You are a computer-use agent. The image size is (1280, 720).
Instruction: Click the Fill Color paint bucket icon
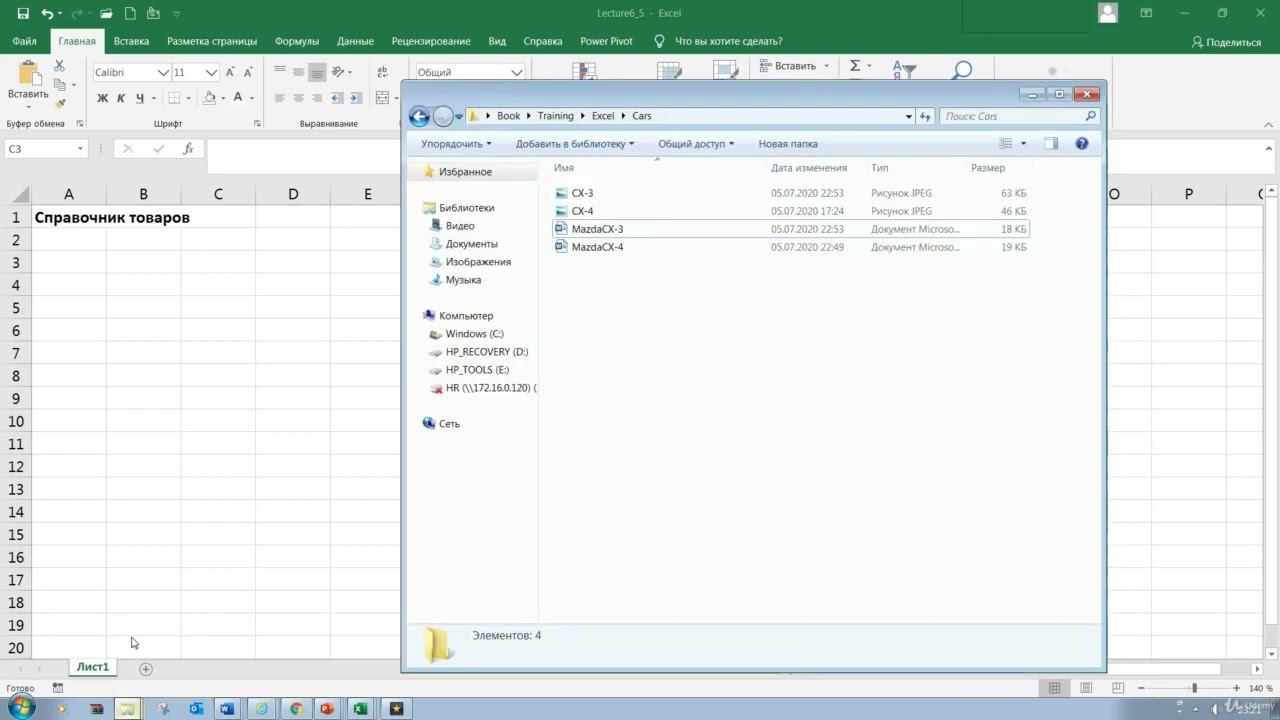(x=209, y=98)
